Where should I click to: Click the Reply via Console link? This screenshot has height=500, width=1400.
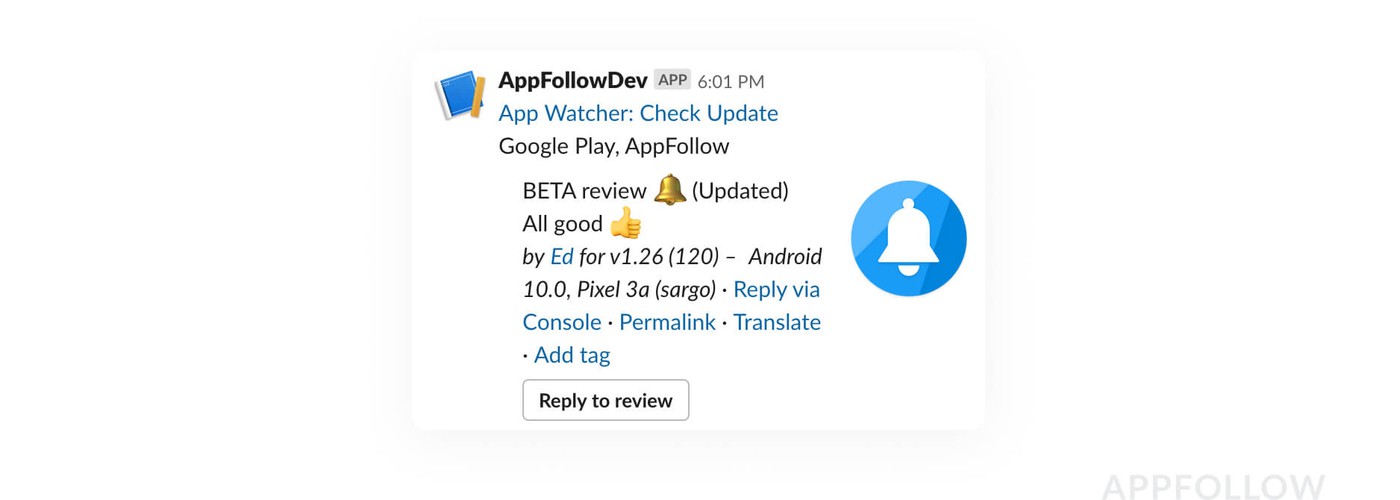point(776,290)
